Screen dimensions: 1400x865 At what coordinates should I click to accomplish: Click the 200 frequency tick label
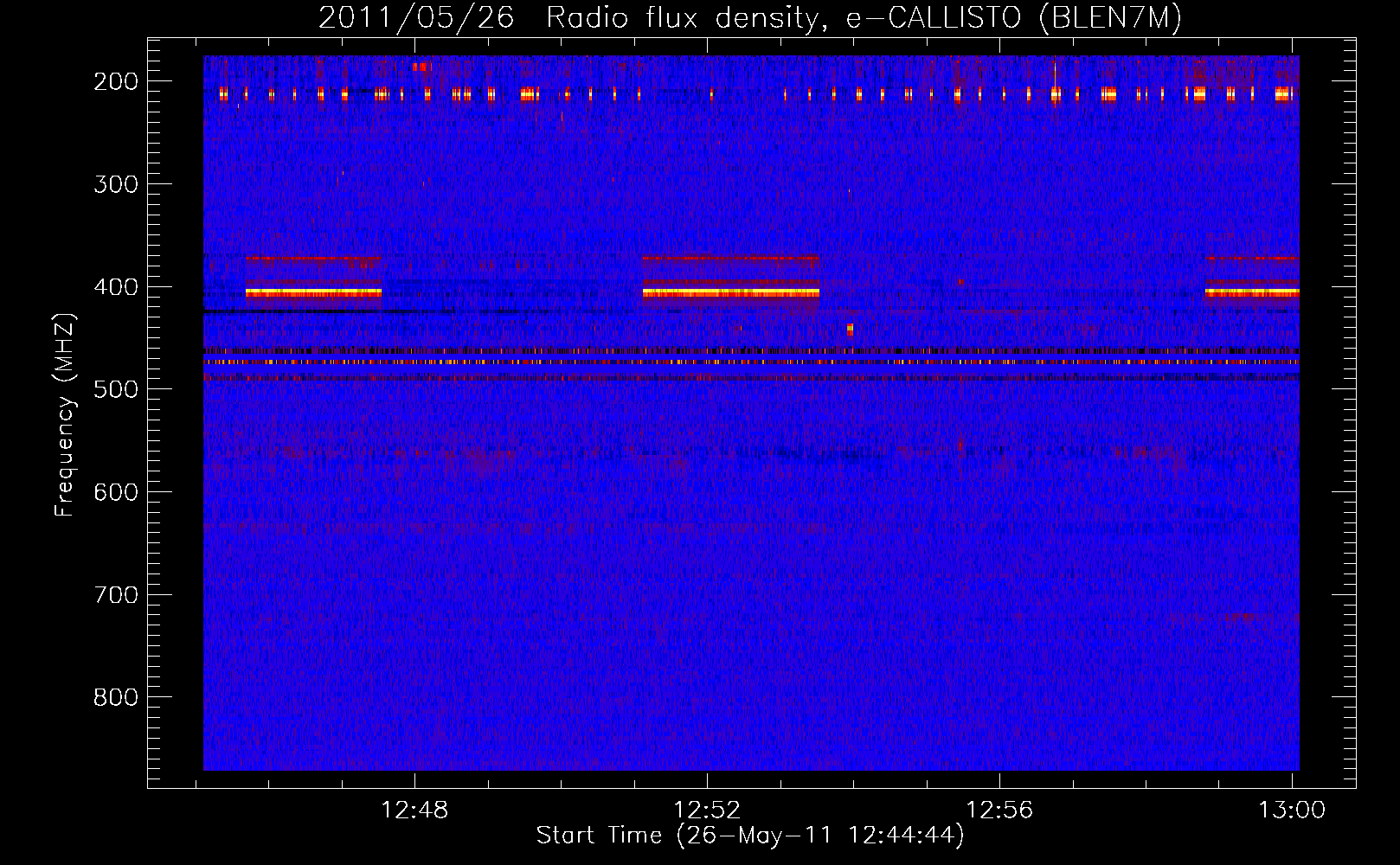115,81
